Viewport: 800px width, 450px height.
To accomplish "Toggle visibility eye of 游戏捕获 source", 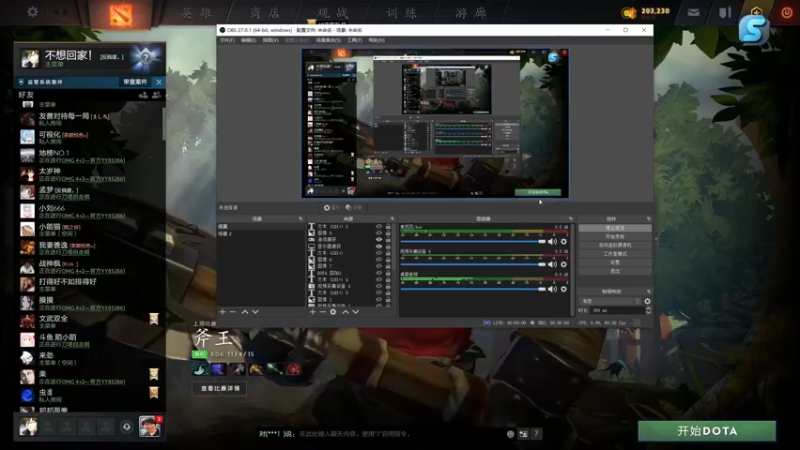I will tap(379, 239).
